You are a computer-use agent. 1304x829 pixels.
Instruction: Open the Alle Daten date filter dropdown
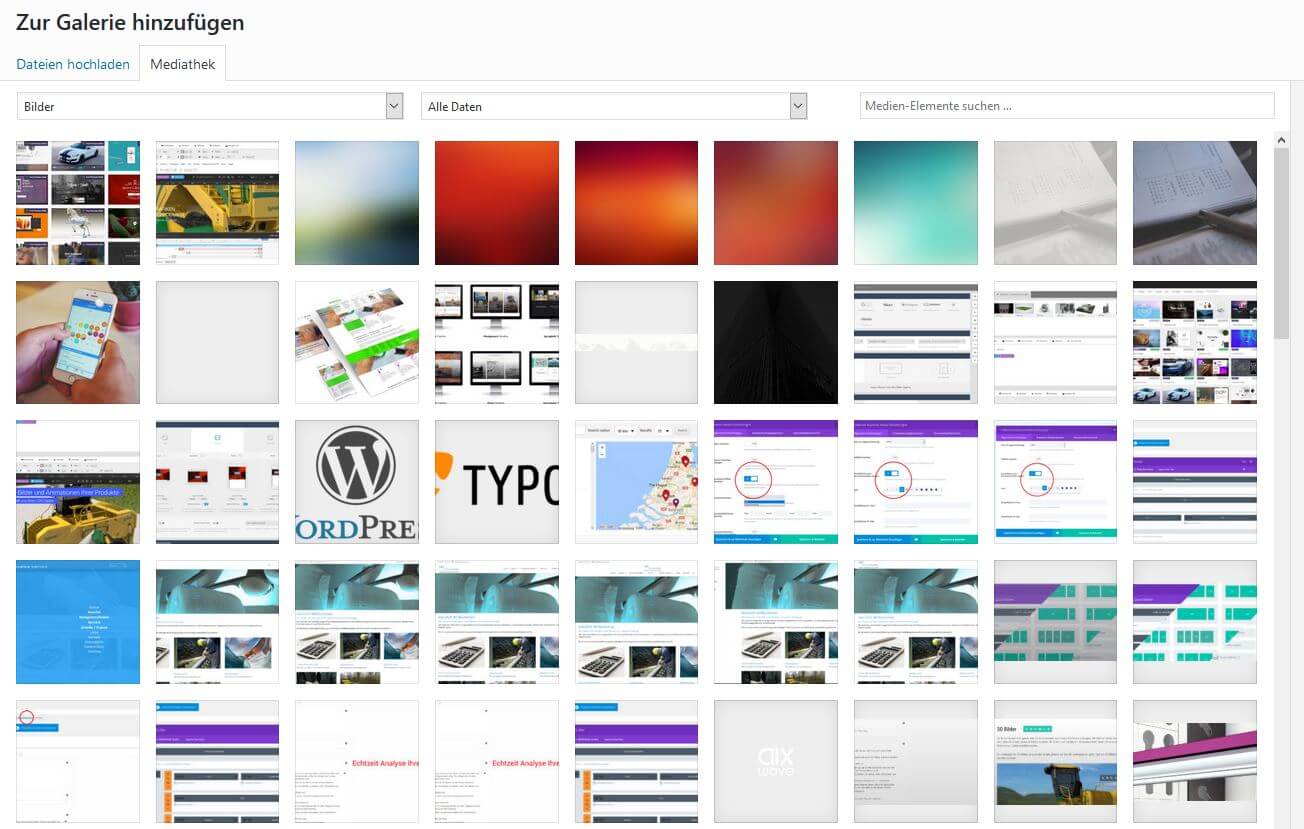click(614, 106)
